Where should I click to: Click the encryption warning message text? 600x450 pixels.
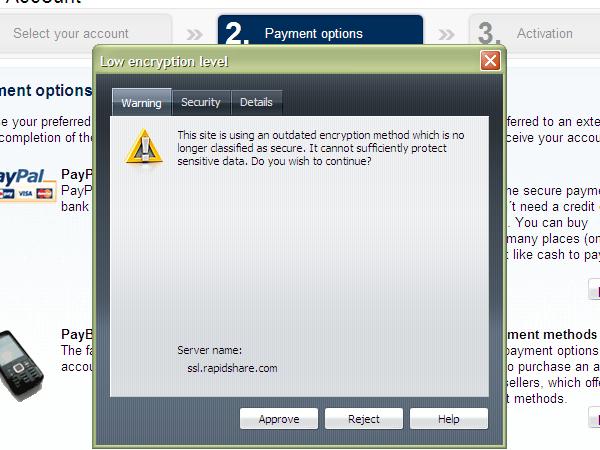(321, 148)
